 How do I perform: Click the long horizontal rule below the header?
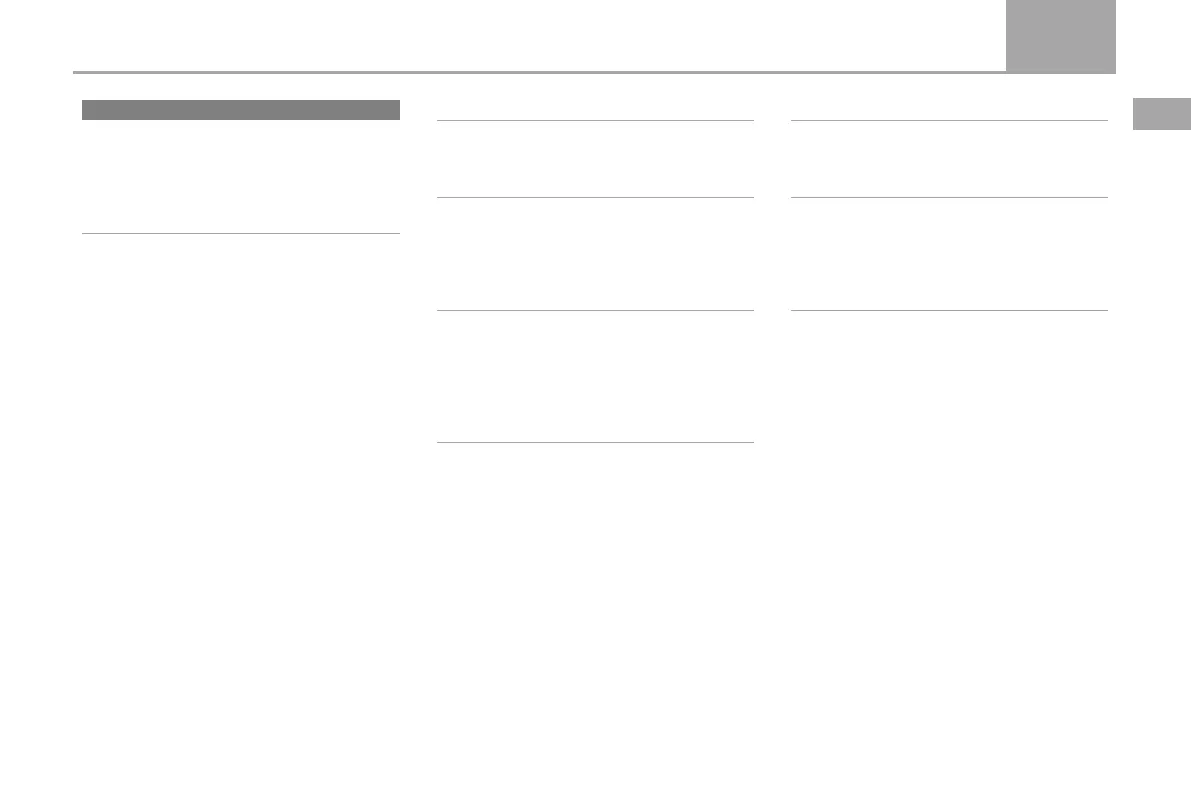(x=539, y=72)
